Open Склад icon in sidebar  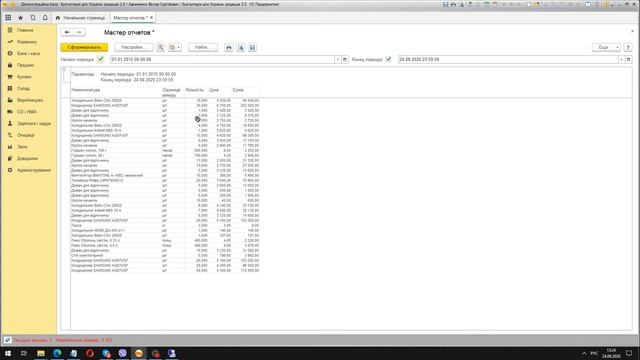[x=10, y=89]
